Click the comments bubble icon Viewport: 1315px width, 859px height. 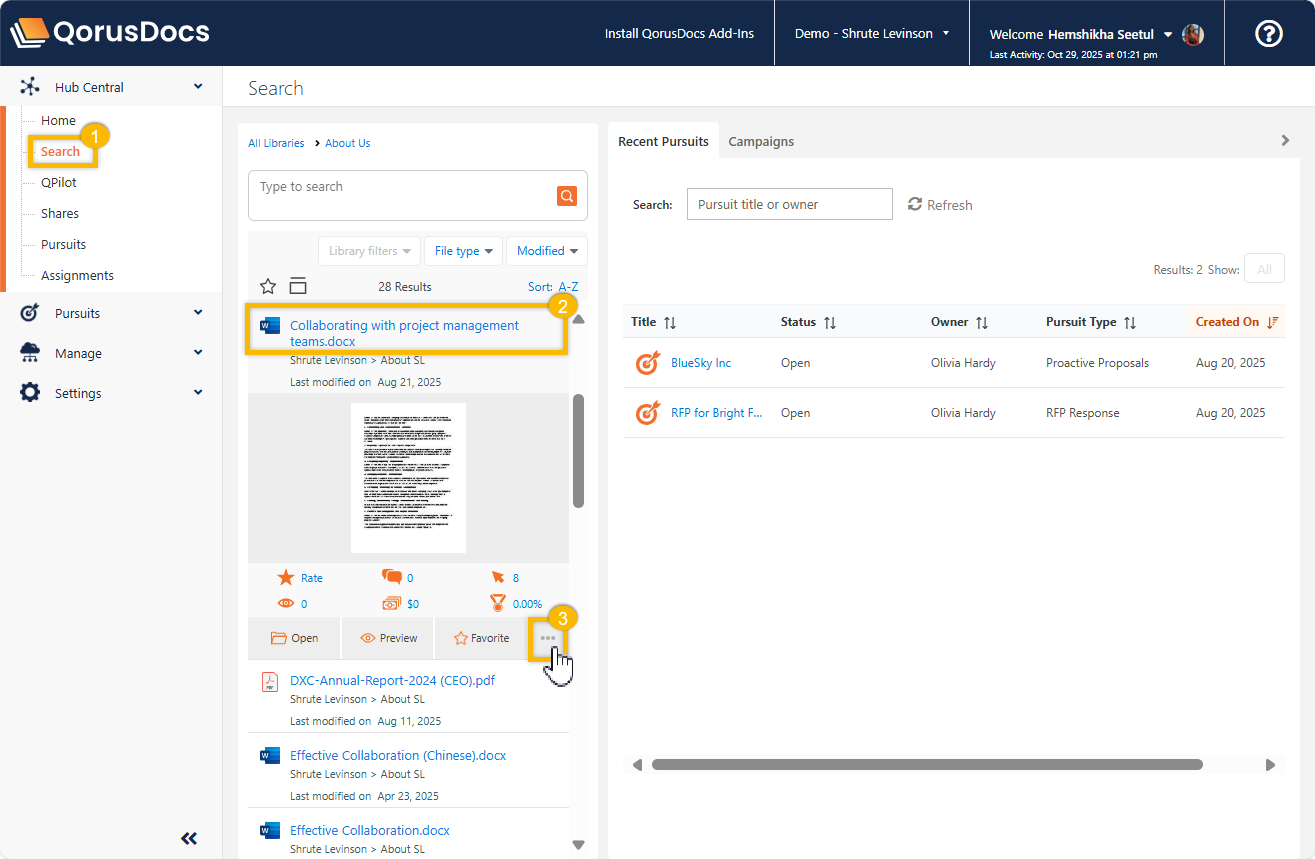[x=391, y=577]
